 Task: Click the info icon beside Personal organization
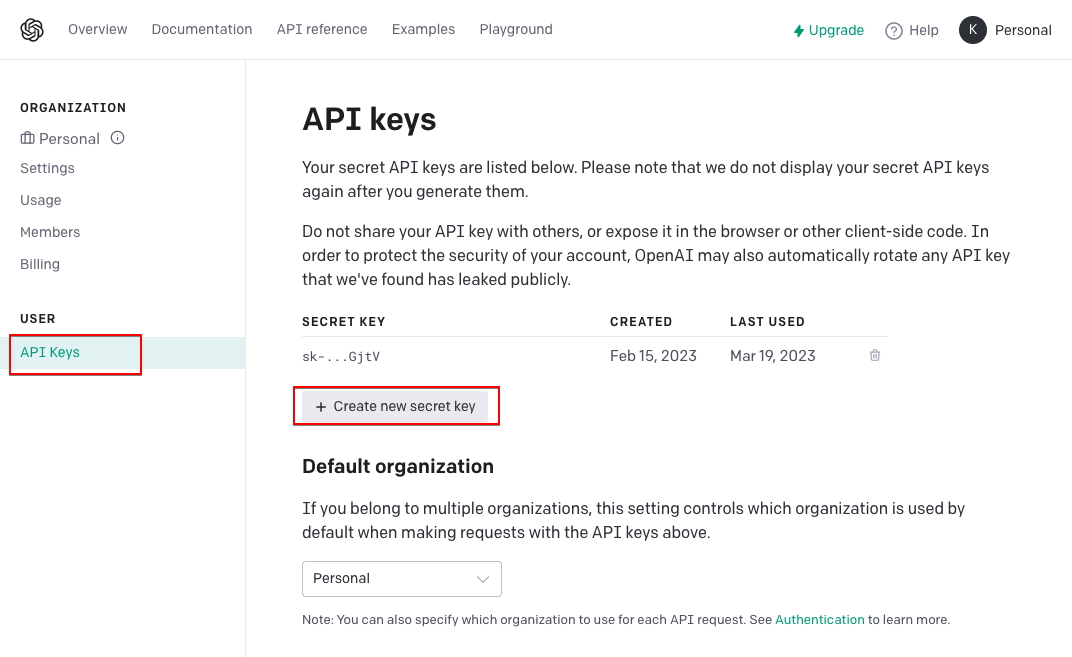point(118,138)
